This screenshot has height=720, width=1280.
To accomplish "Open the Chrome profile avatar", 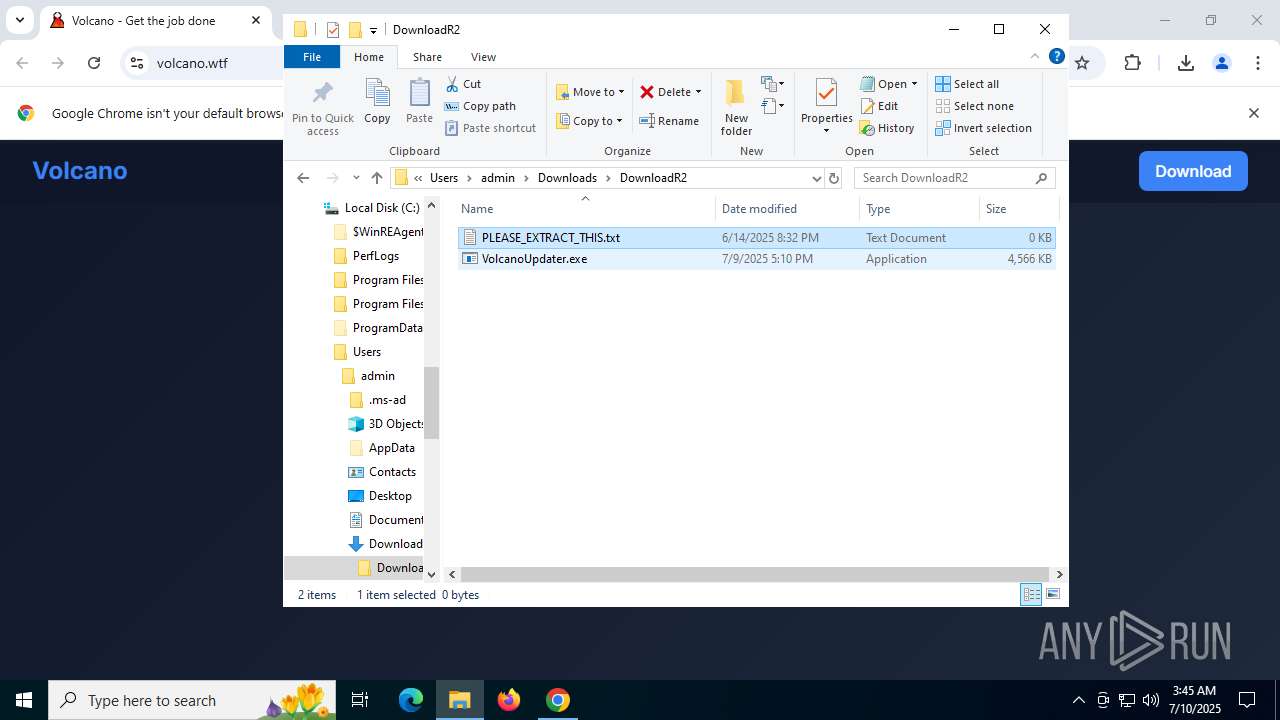I will (1221, 63).
